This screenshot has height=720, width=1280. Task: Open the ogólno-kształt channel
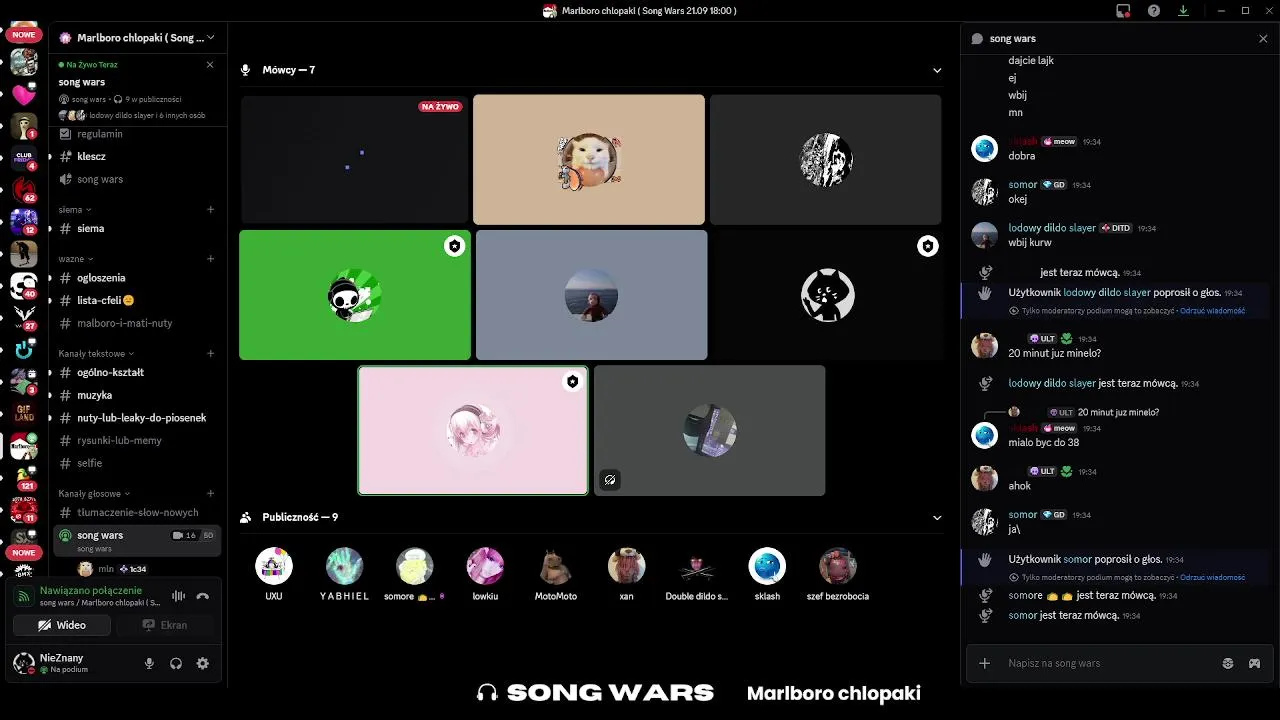point(137,372)
